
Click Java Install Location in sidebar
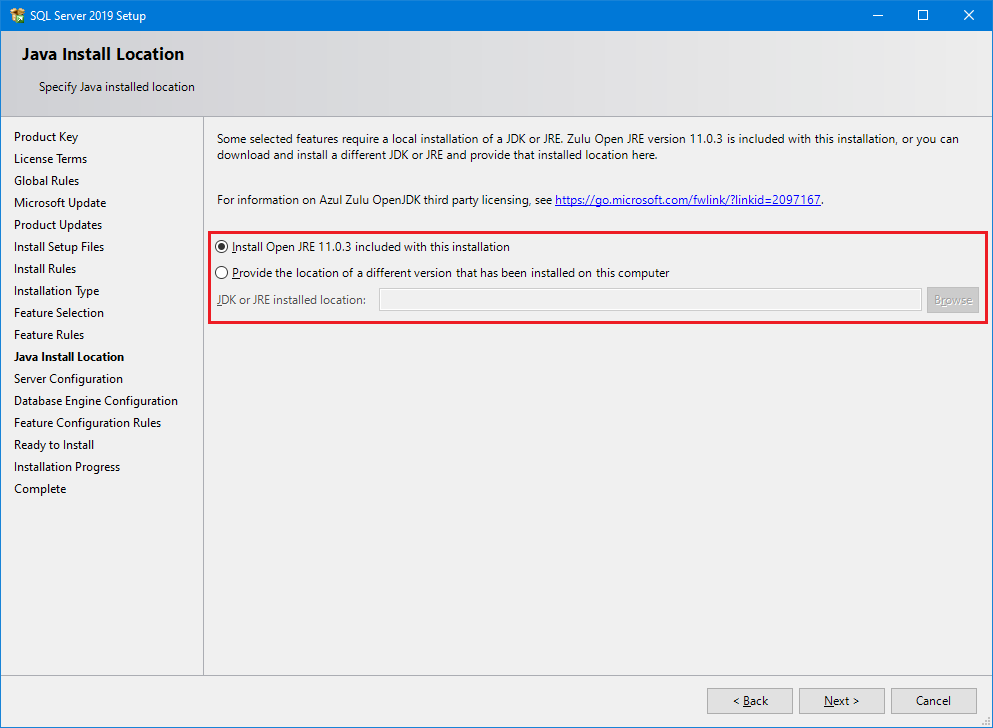pos(69,357)
